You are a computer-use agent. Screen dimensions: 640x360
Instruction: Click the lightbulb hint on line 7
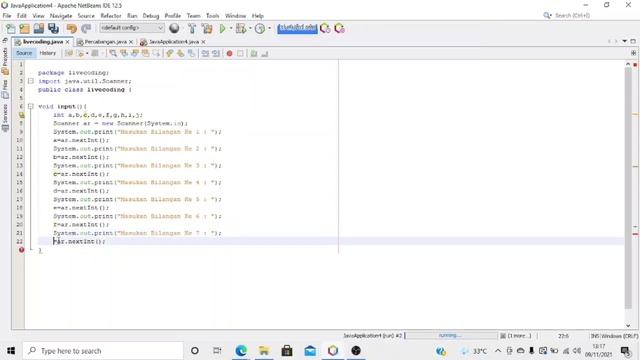point(21,115)
